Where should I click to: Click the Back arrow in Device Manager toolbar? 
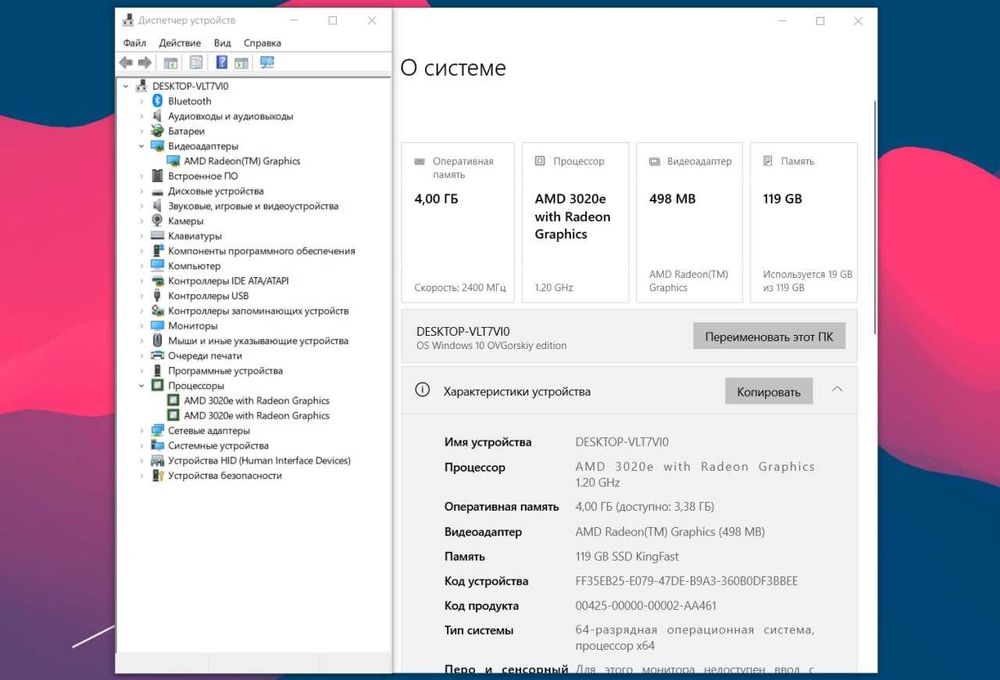pyautogui.click(x=126, y=63)
